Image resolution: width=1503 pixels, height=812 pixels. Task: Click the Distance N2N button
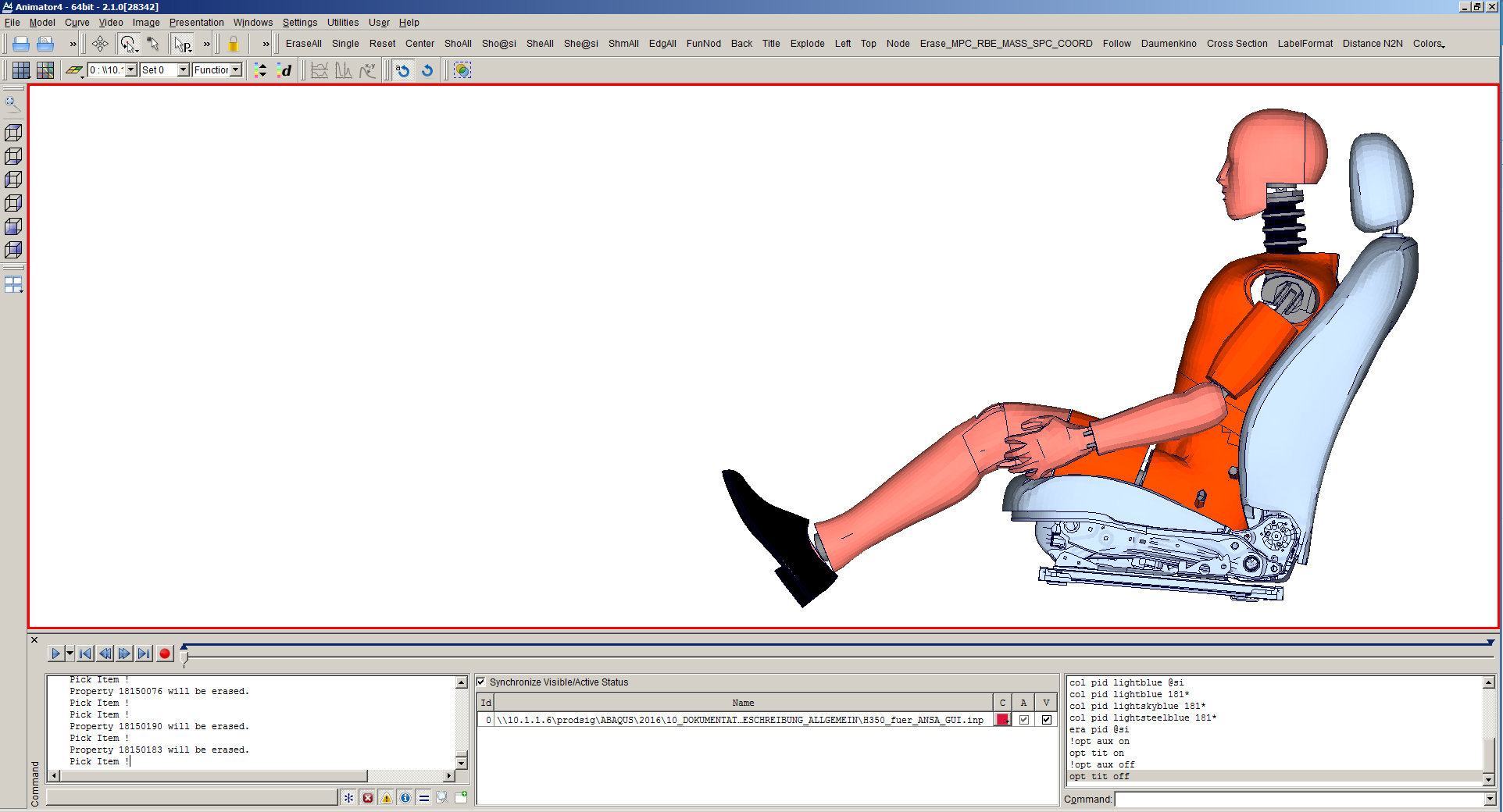(1373, 44)
